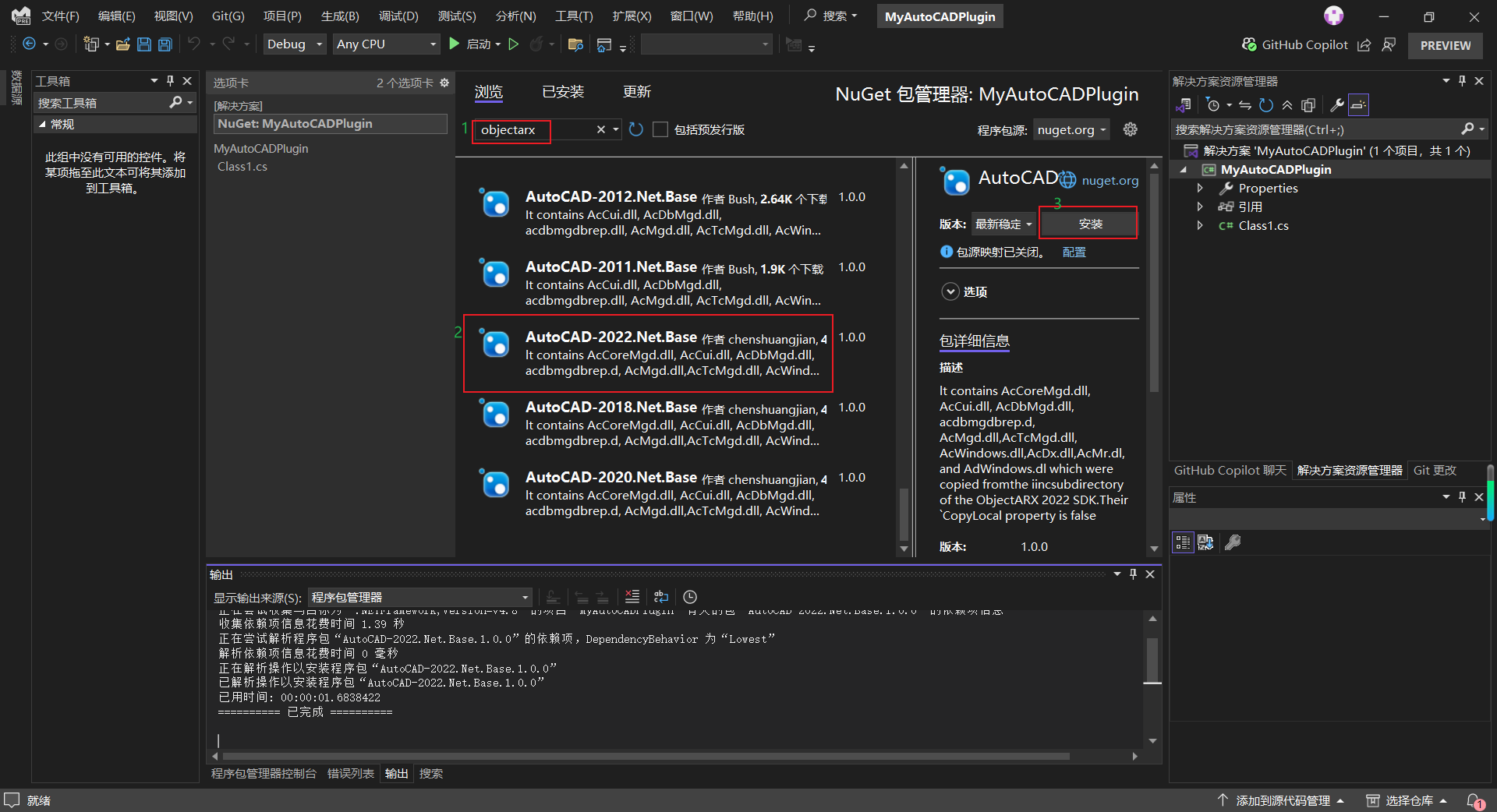
Task: Expand Class1.cs node in Solution Explorer
Action: (x=1200, y=225)
